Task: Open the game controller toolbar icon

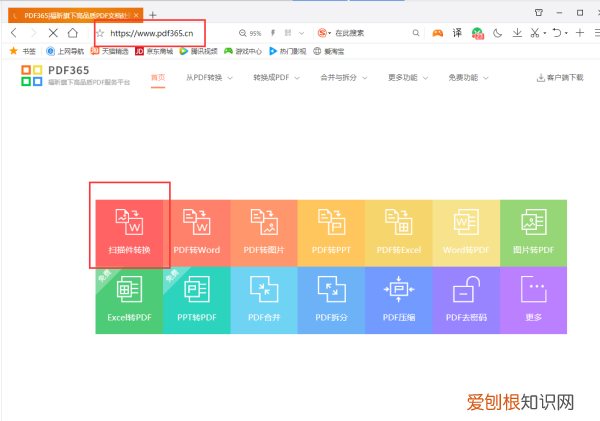Action: click(438, 33)
